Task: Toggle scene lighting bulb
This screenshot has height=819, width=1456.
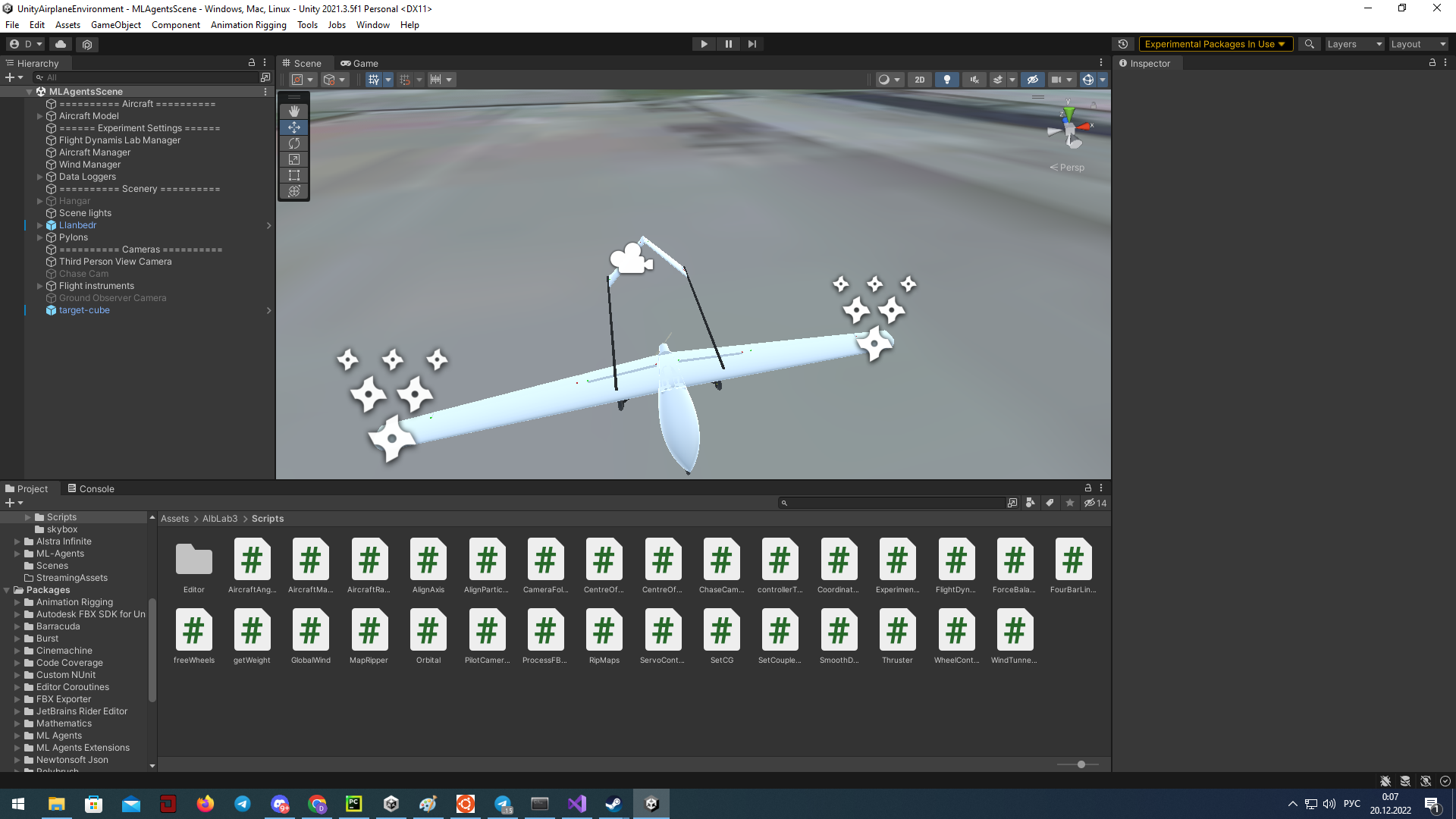Action: (946, 80)
